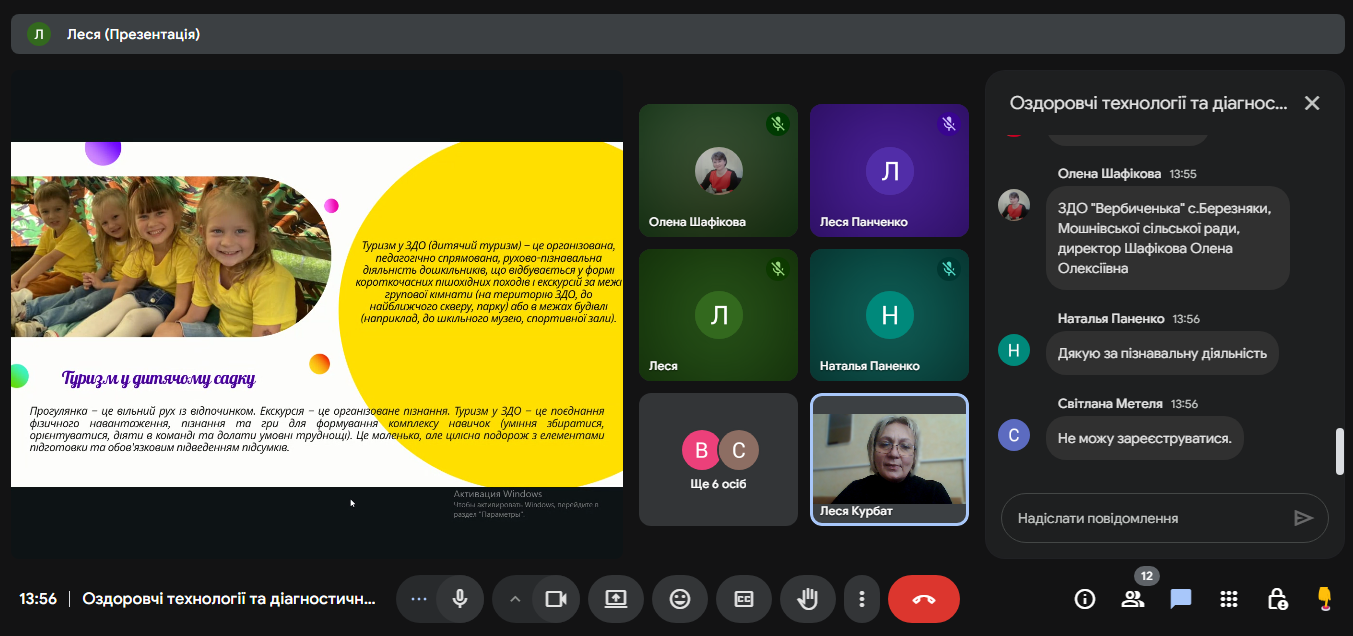The width and height of the screenshot is (1353, 636).
Task: Raise hand in the meeting
Action: point(807,599)
